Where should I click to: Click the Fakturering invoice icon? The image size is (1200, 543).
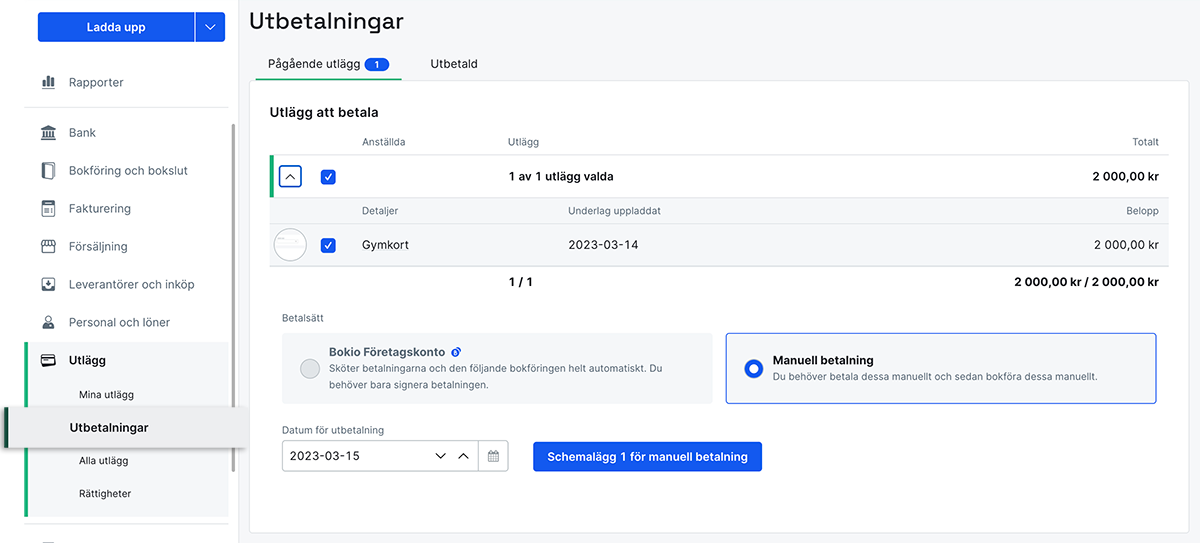click(x=48, y=209)
